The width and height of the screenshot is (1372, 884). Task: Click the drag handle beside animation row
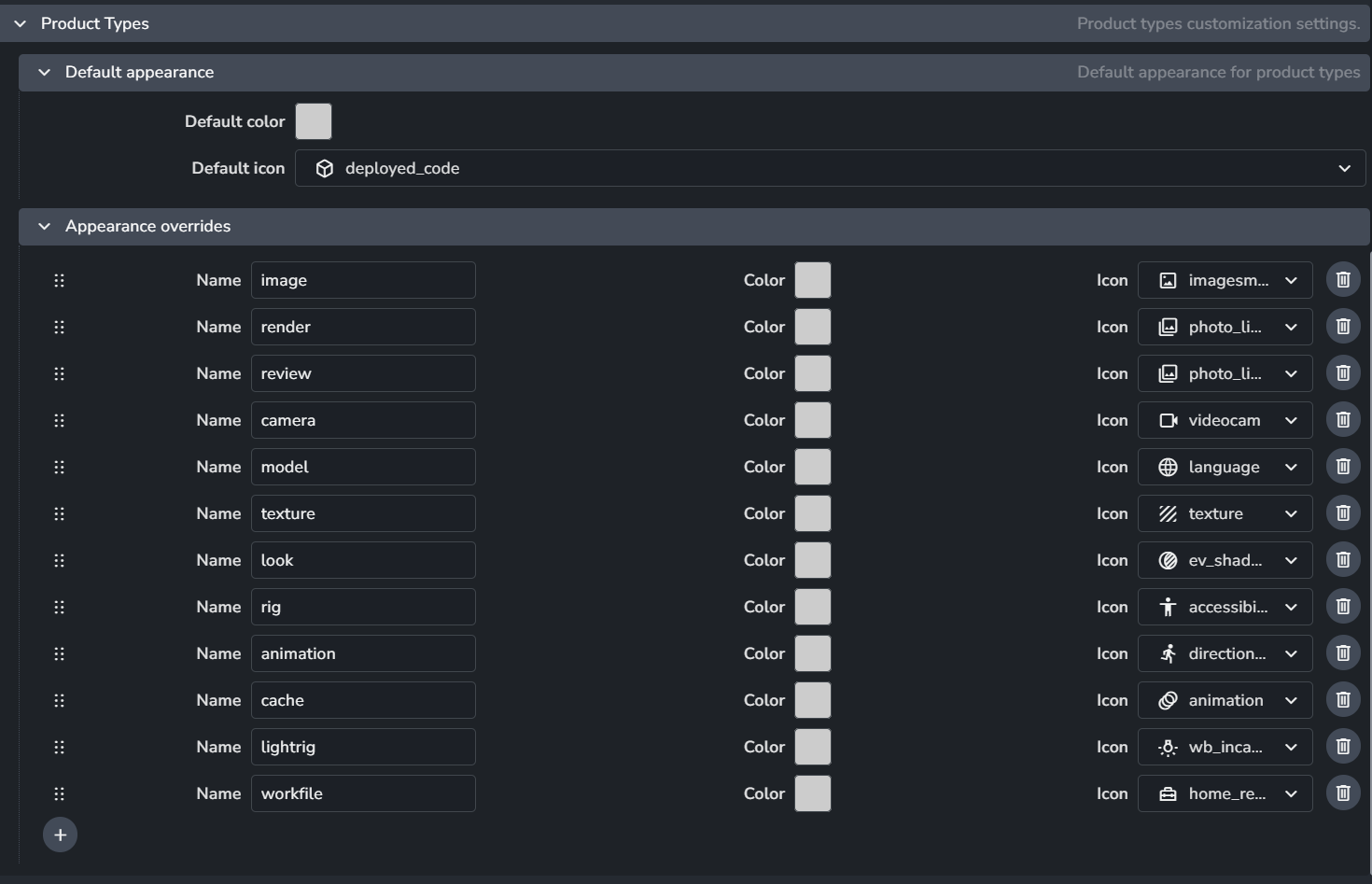click(x=59, y=653)
